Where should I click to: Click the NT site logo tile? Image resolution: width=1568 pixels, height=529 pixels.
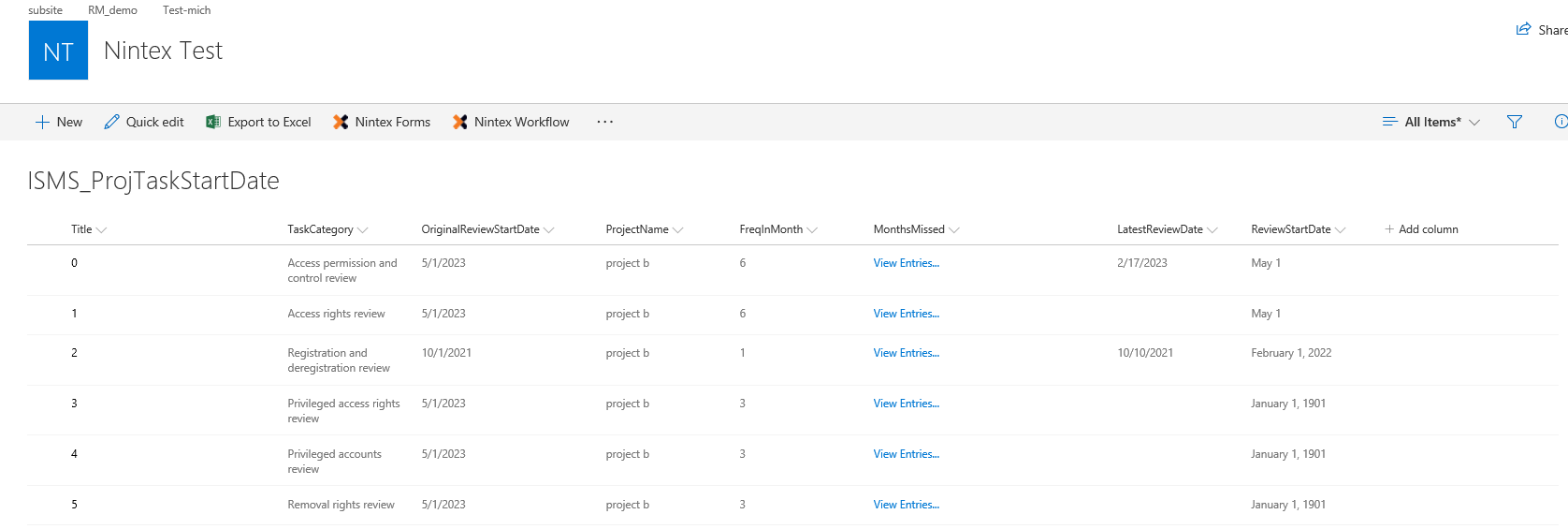[58, 51]
